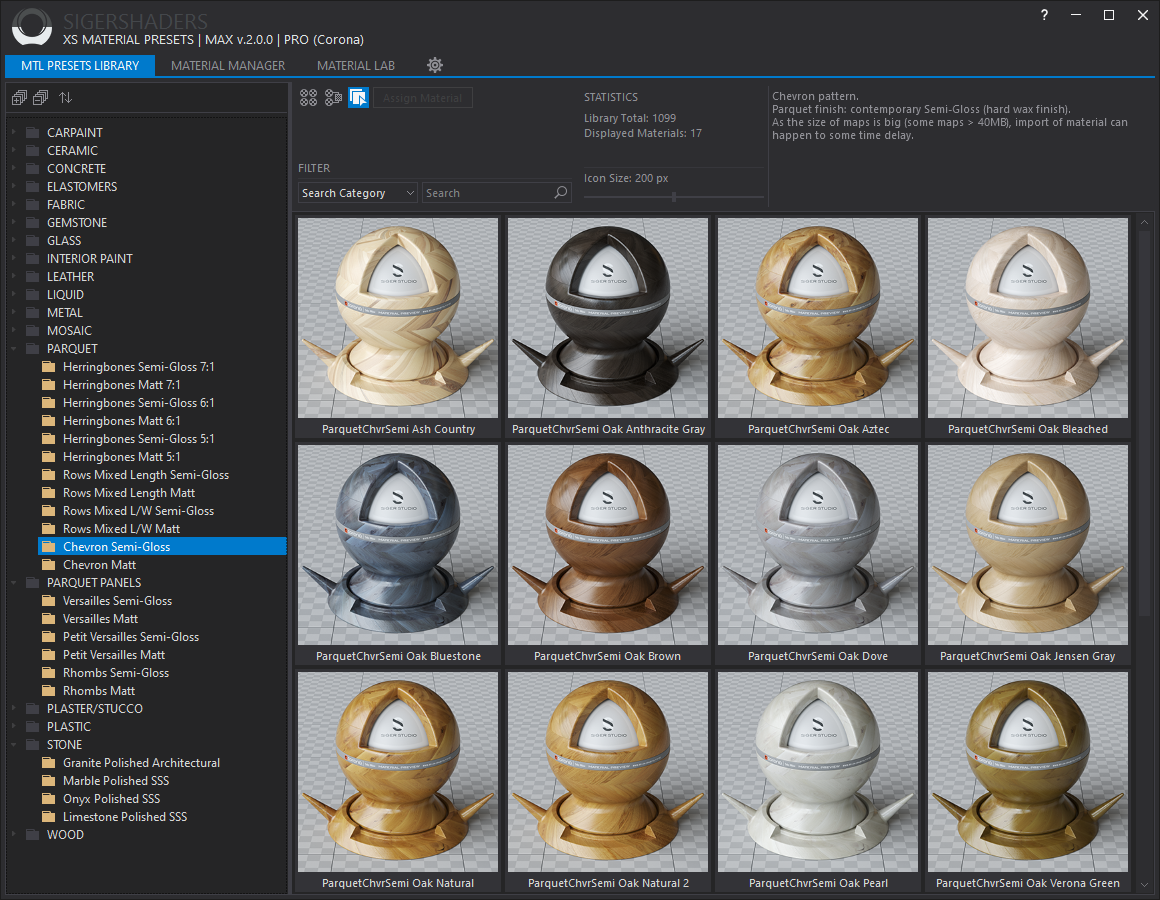This screenshot has height=900, width=1160.
Task: Adjust the Icon Size slider handle
Action: (x=674, y=197)
